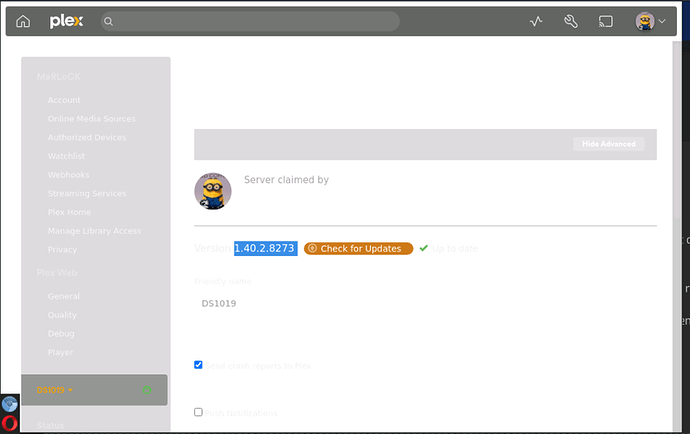Open Webhooks settings
The width and height of the screenshot is (690, 434).
[68, 175]
